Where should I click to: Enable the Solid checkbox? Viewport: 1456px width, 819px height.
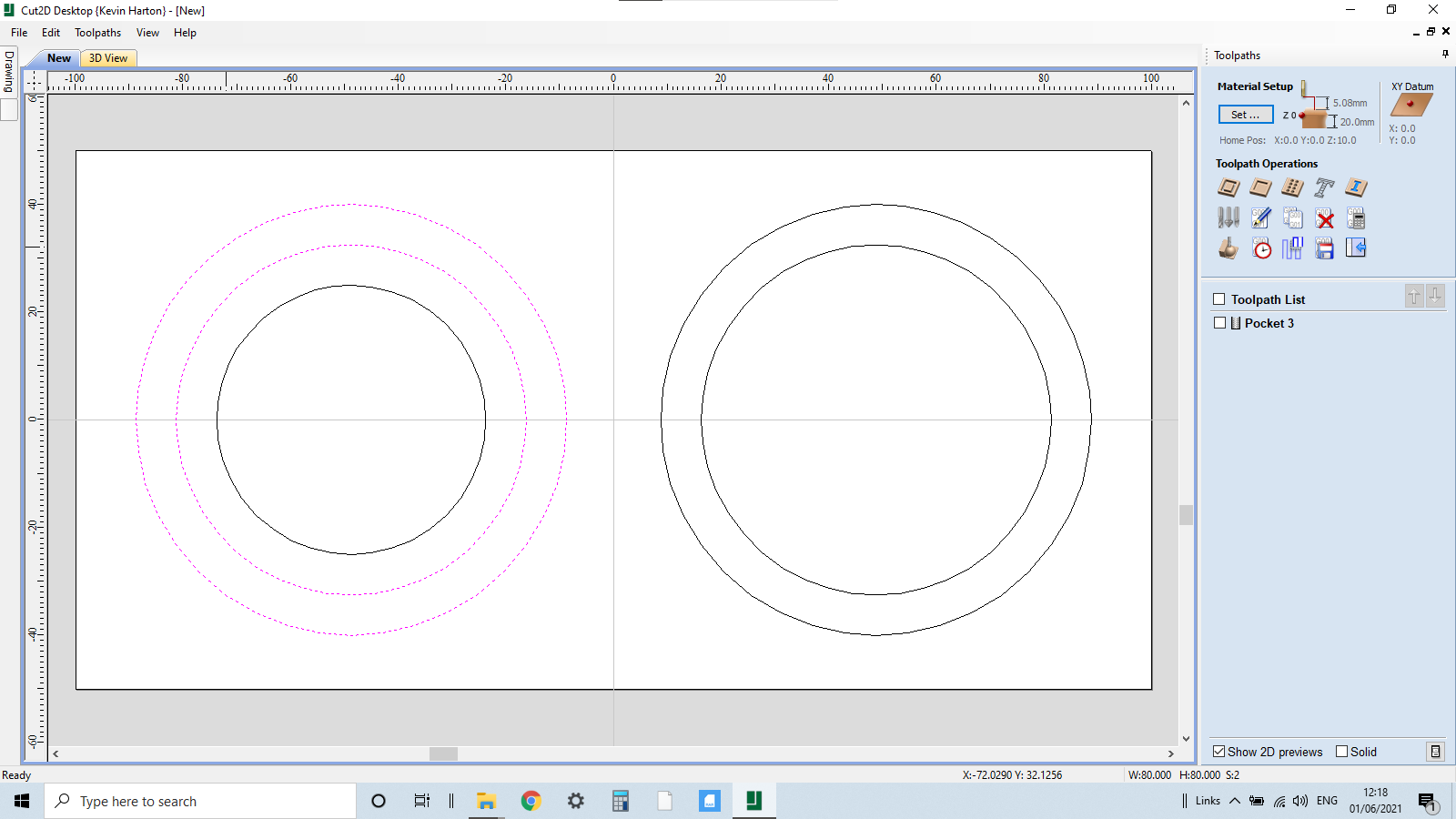click(x=1341, y=752)
